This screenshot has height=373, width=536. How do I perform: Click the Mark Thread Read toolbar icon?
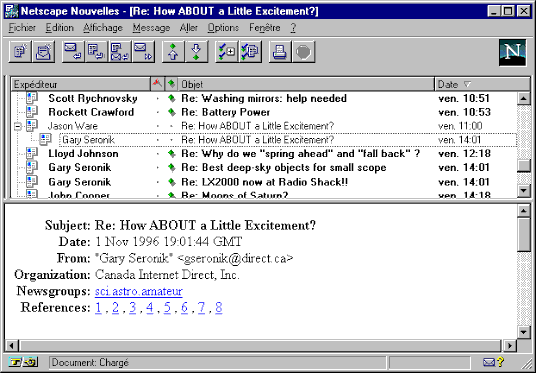click(226, 52)
